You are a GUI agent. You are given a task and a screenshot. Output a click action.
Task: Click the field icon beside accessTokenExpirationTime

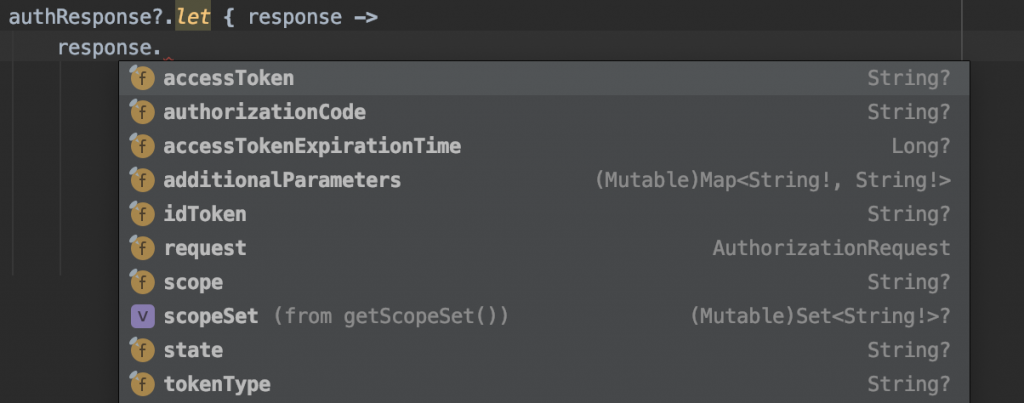click(143, 146)
